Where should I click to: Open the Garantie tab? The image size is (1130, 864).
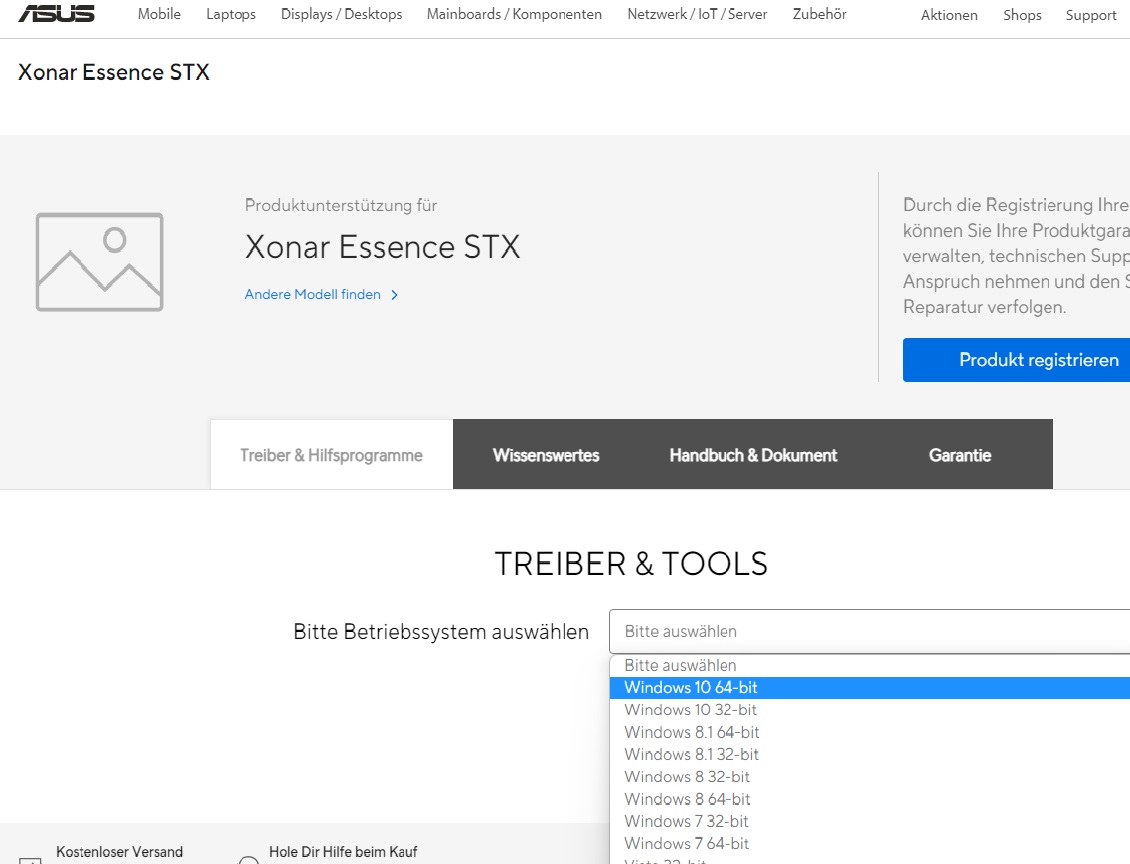coord(960,455)
